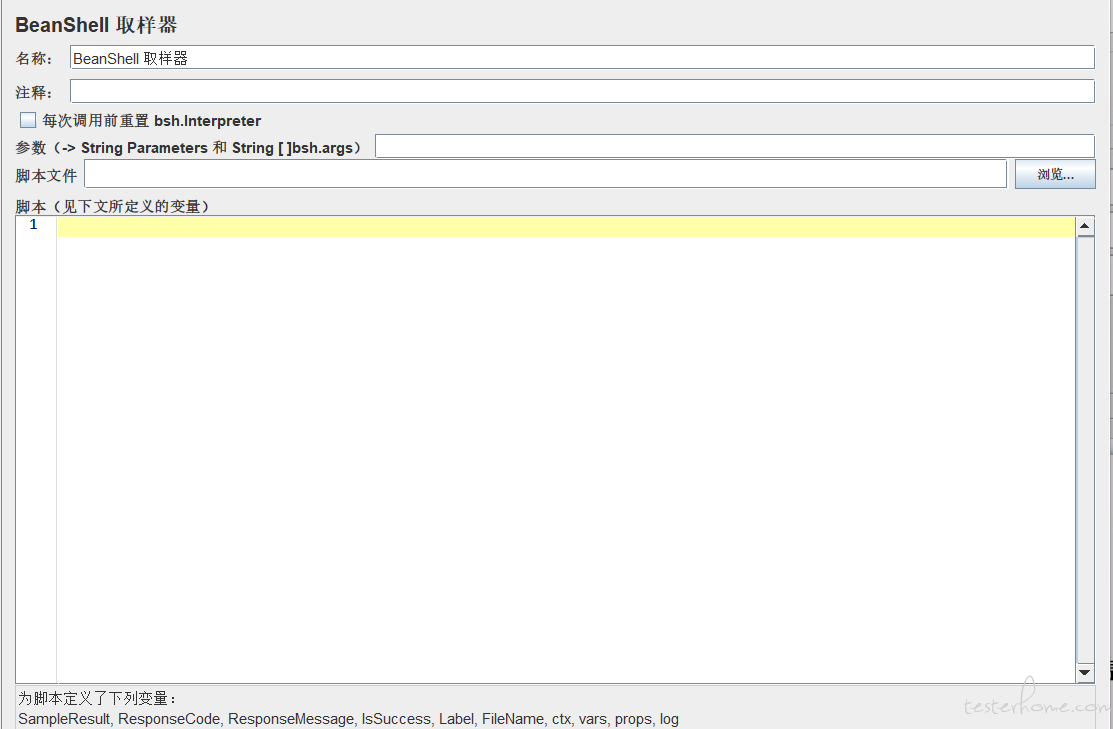Click the BeanShell 取样器 panel title

tap(96, 25)
